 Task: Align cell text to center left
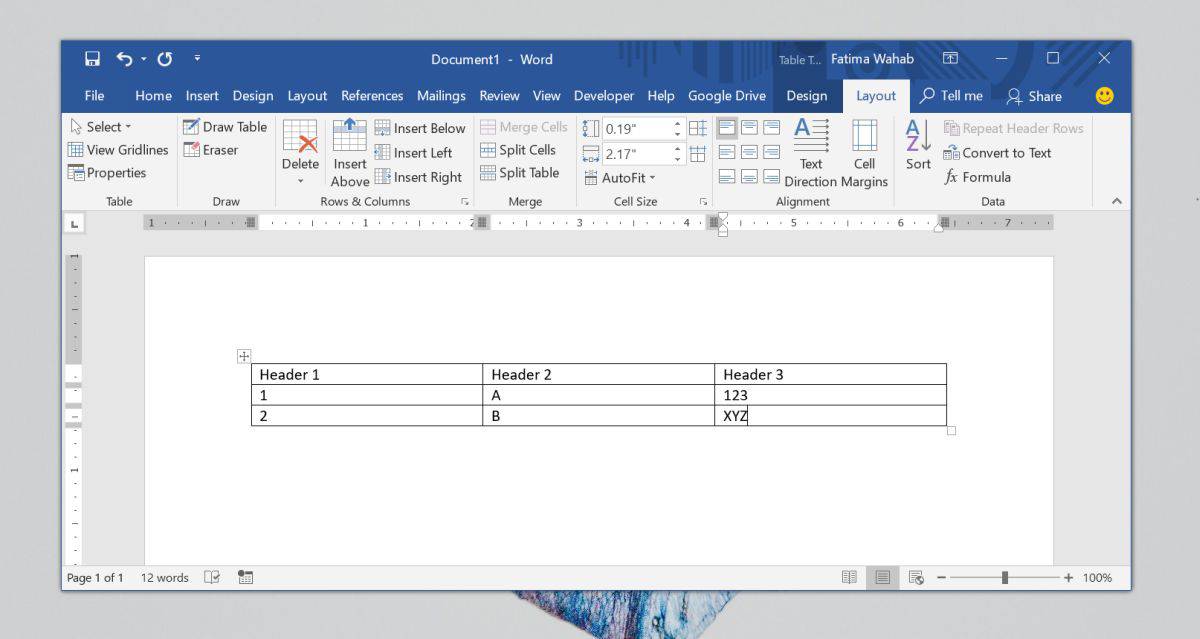tap(725, 151)
